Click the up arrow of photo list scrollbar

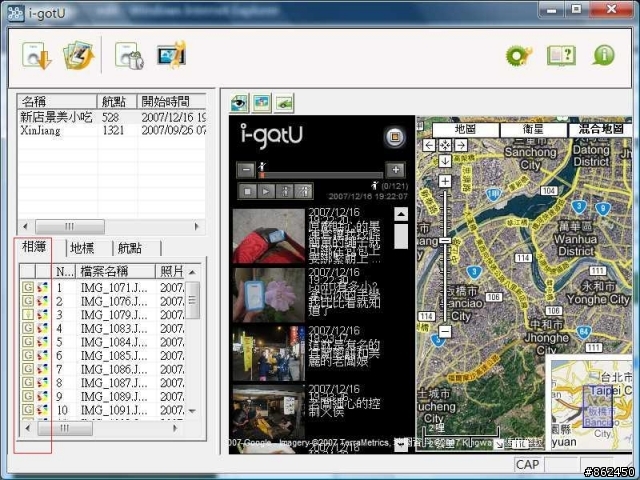tap(192, 272)
